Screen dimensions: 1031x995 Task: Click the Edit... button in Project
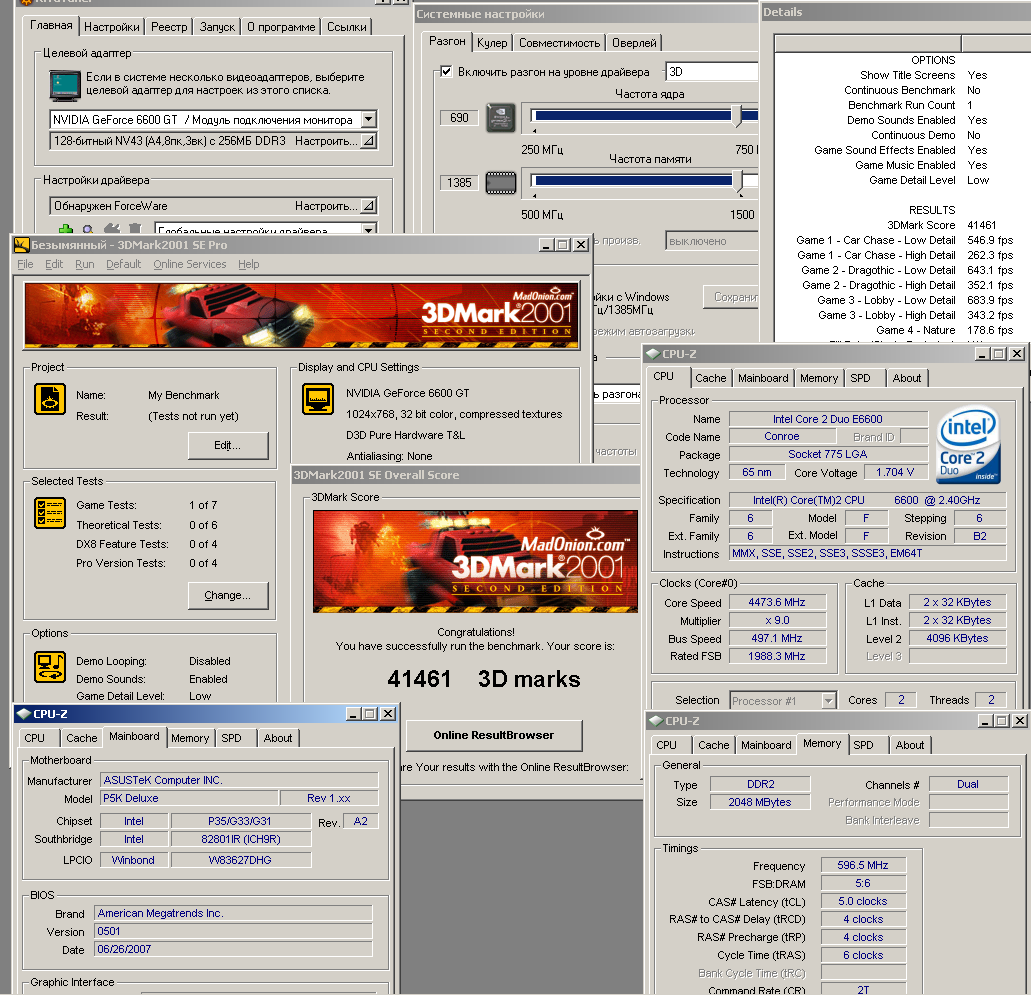click(228, 445)
